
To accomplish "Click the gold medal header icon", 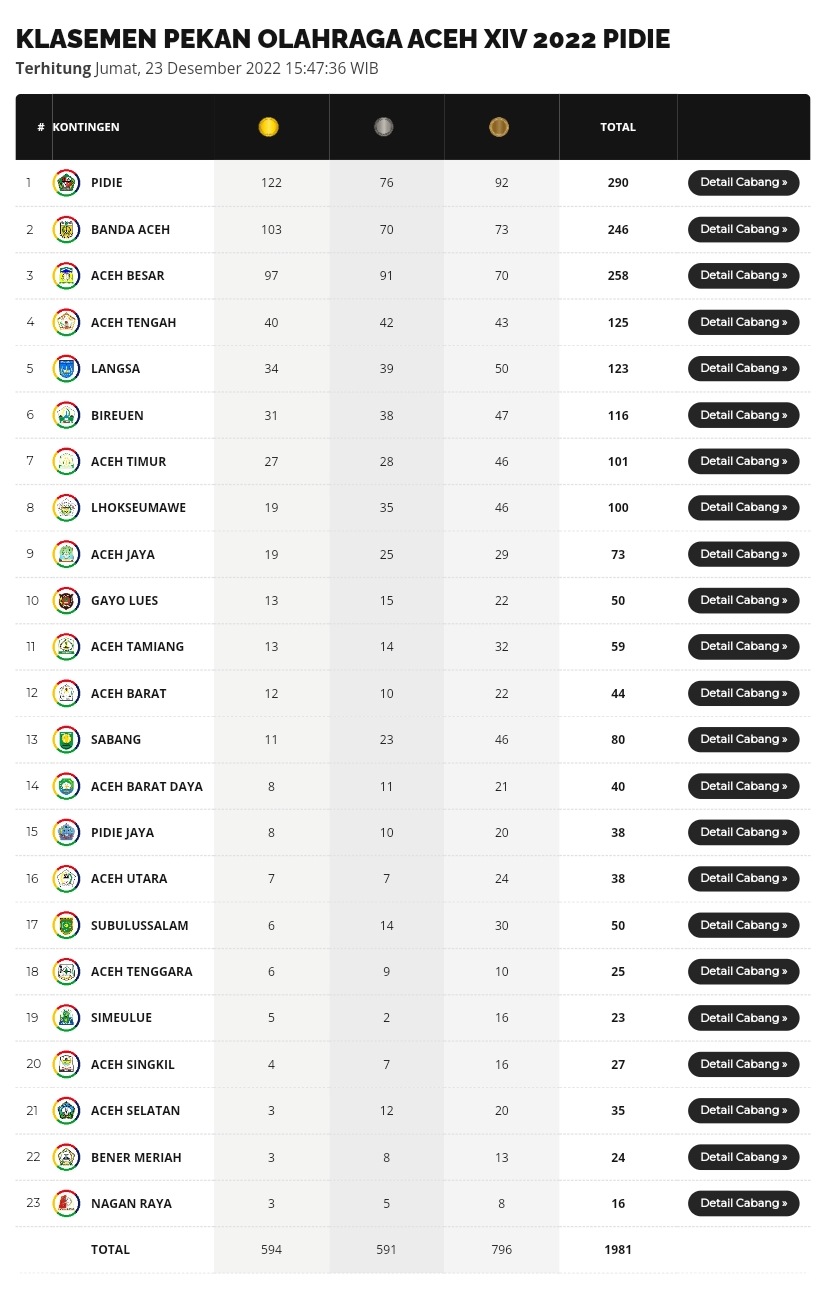I will tap(268, 127).
